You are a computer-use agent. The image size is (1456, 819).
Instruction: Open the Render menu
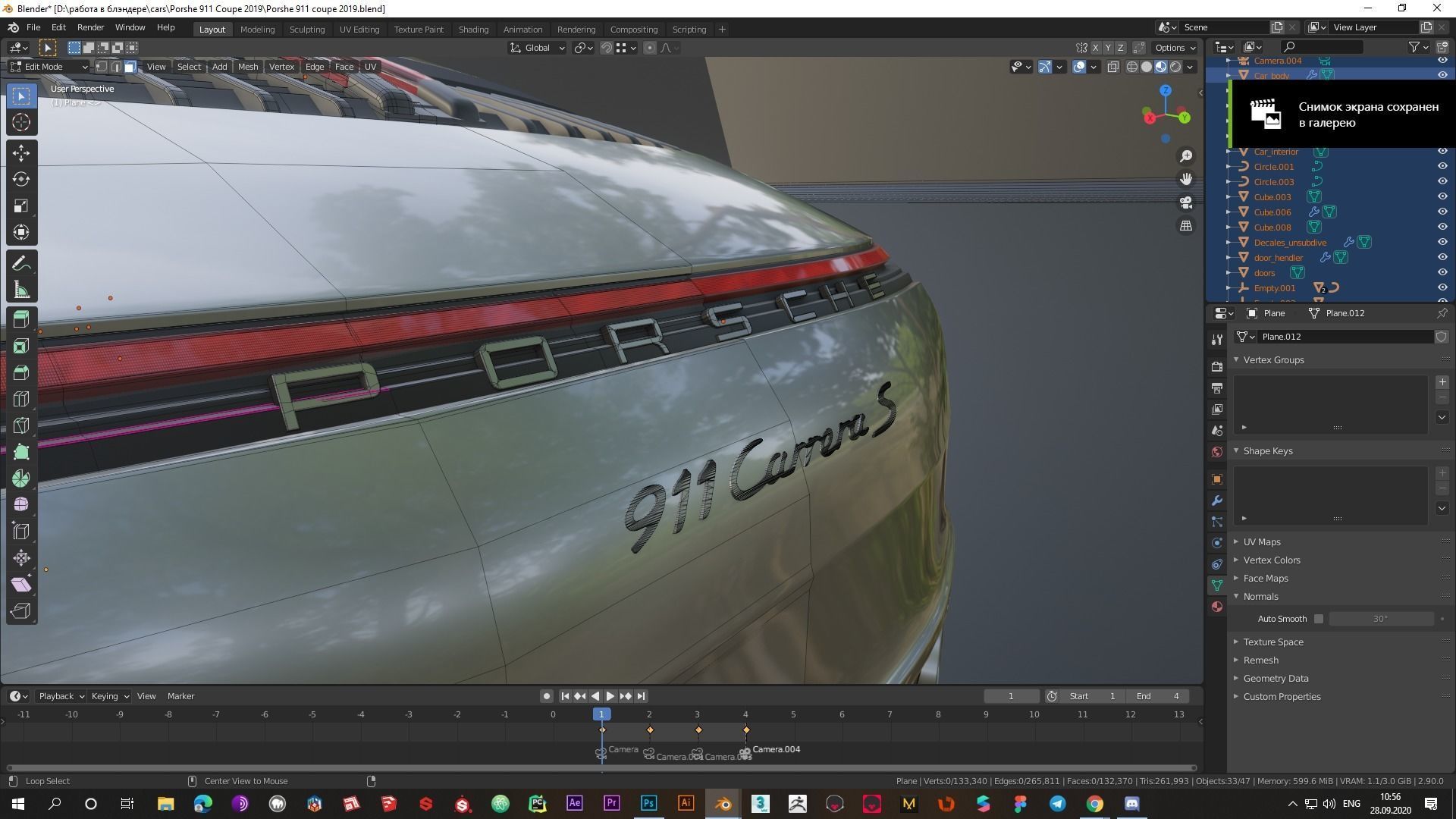click(90, 27)
